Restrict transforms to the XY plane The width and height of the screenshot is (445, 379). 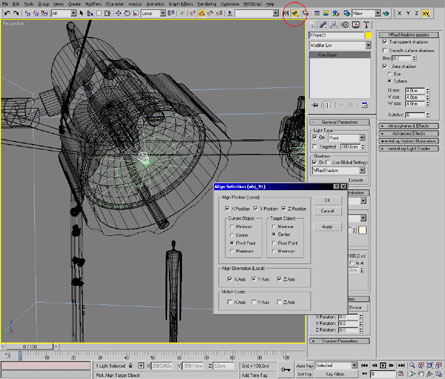(426, 13)
